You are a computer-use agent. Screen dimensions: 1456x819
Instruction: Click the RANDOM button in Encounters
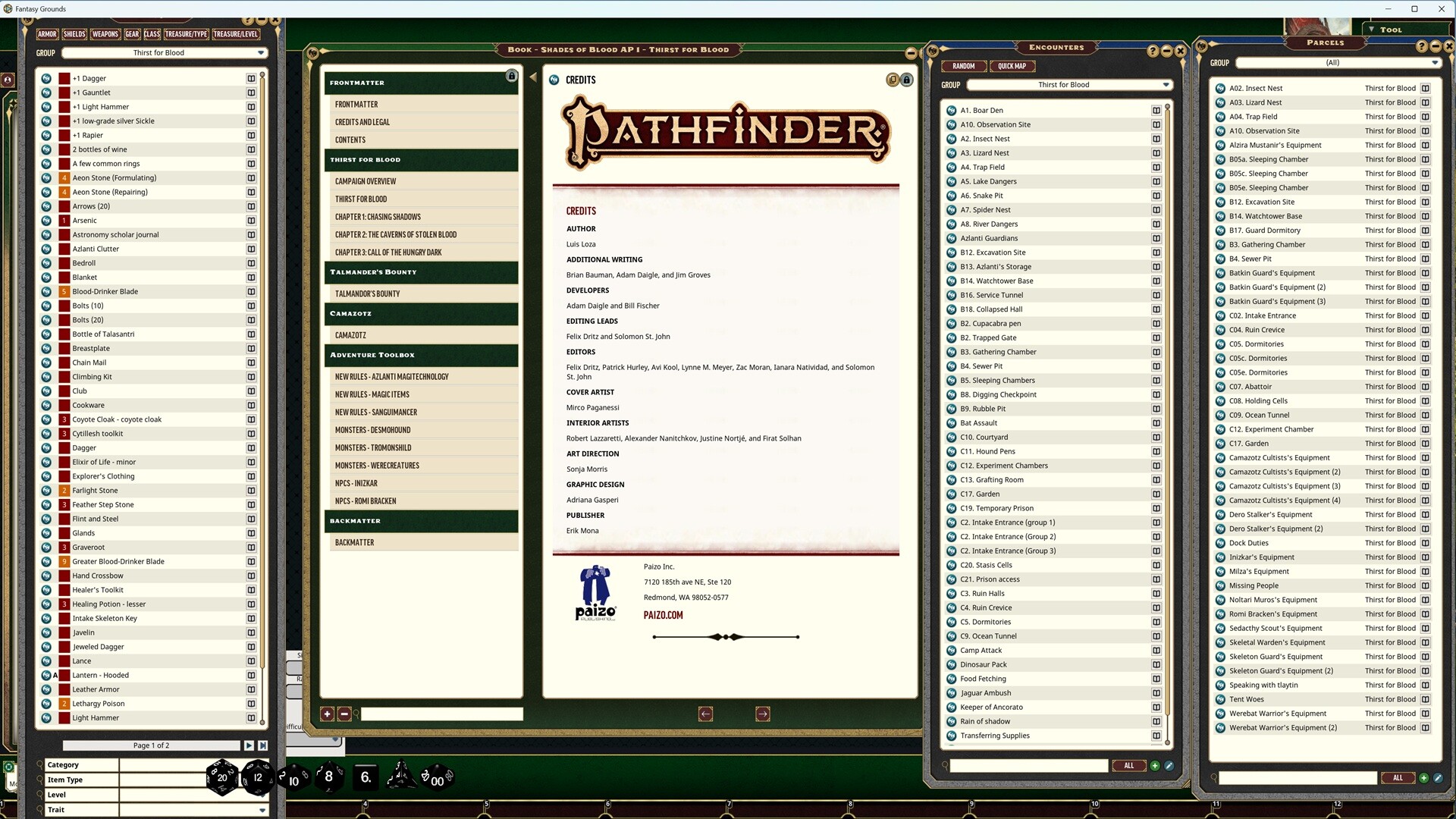click(964, 66)
